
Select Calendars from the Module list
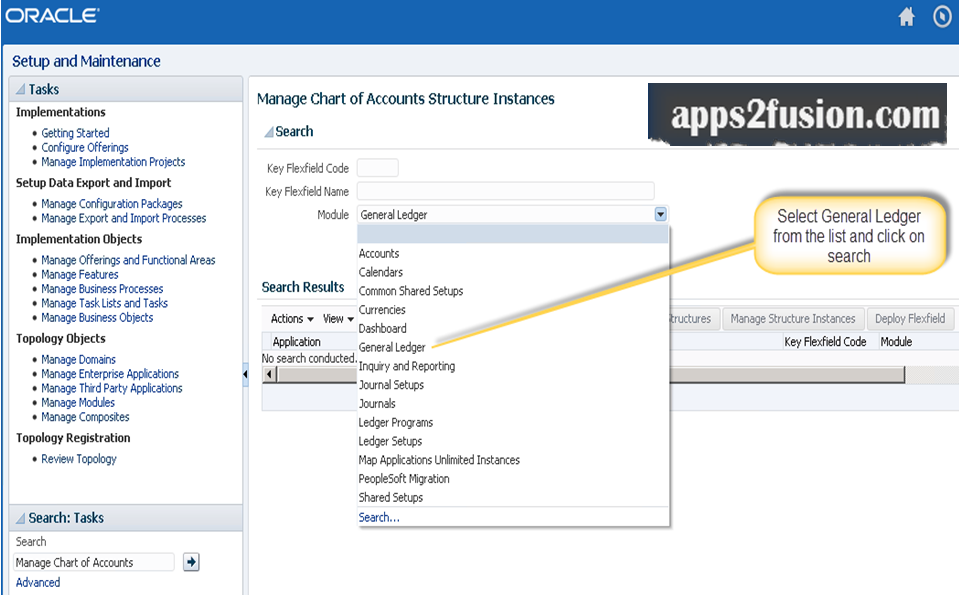pos(380,272)
